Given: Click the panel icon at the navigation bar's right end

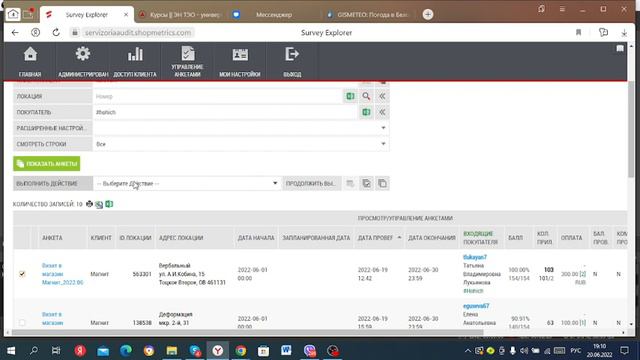Looking at the screenshot, I should [620, 49].
